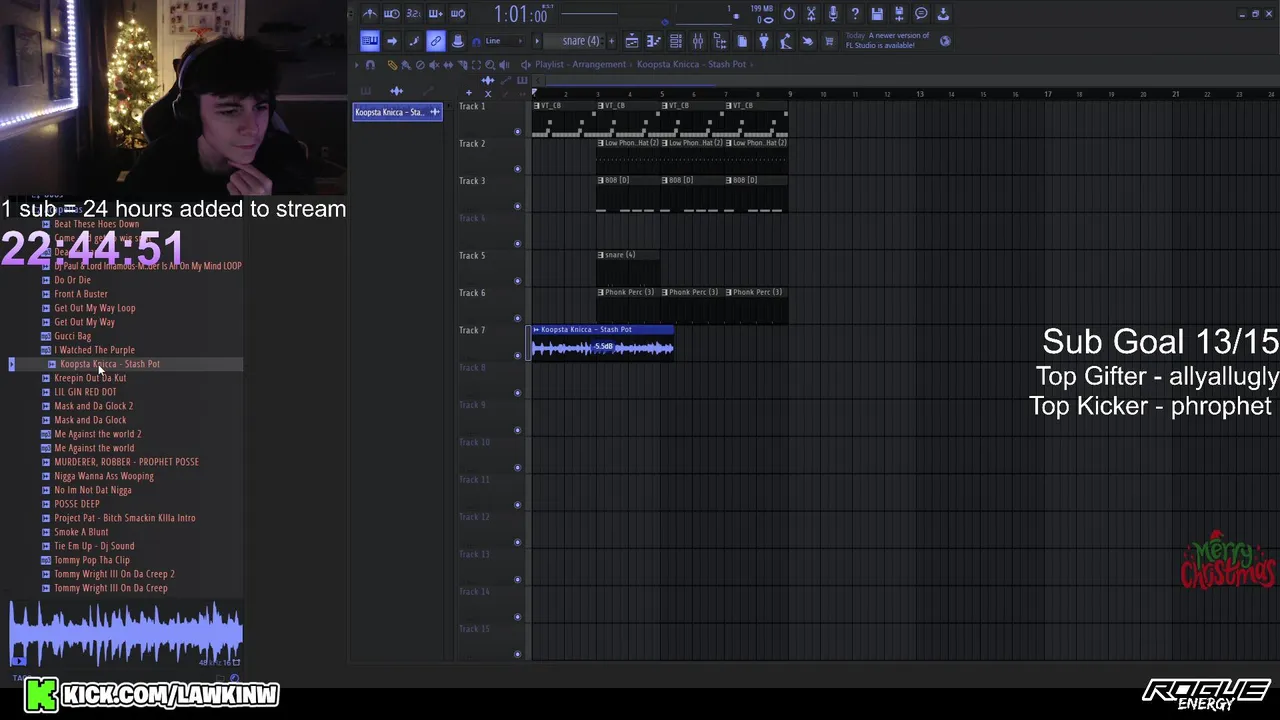Select the playlist pencil draw tool
Viewport: 1280px width, 720px height.
tap(392, 64)
